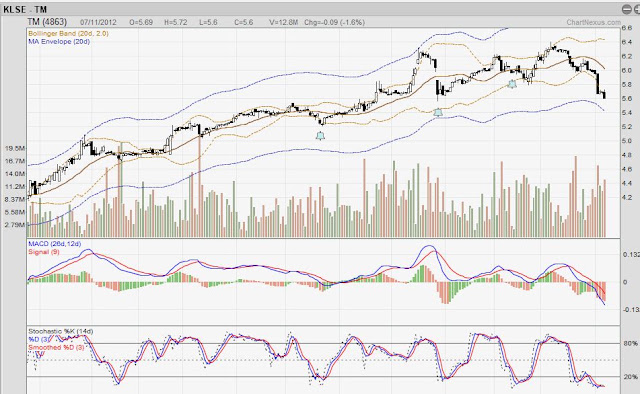The image size is (640, 394).
Task: Click the TM (4863) stock symbol
Action: pos(47,22)
